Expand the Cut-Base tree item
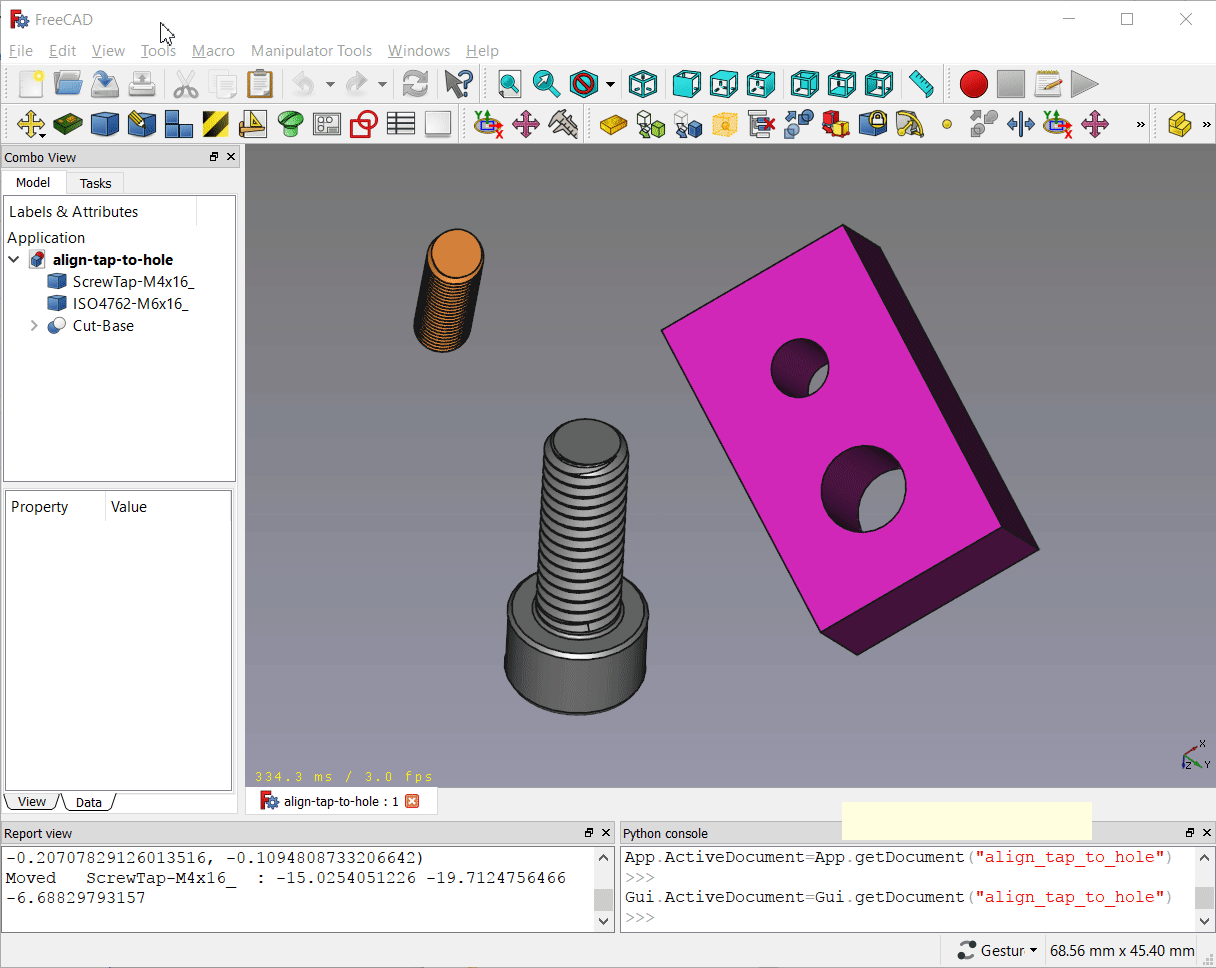This screenshot has width=1216, height=968. click(x=34, y=326)
